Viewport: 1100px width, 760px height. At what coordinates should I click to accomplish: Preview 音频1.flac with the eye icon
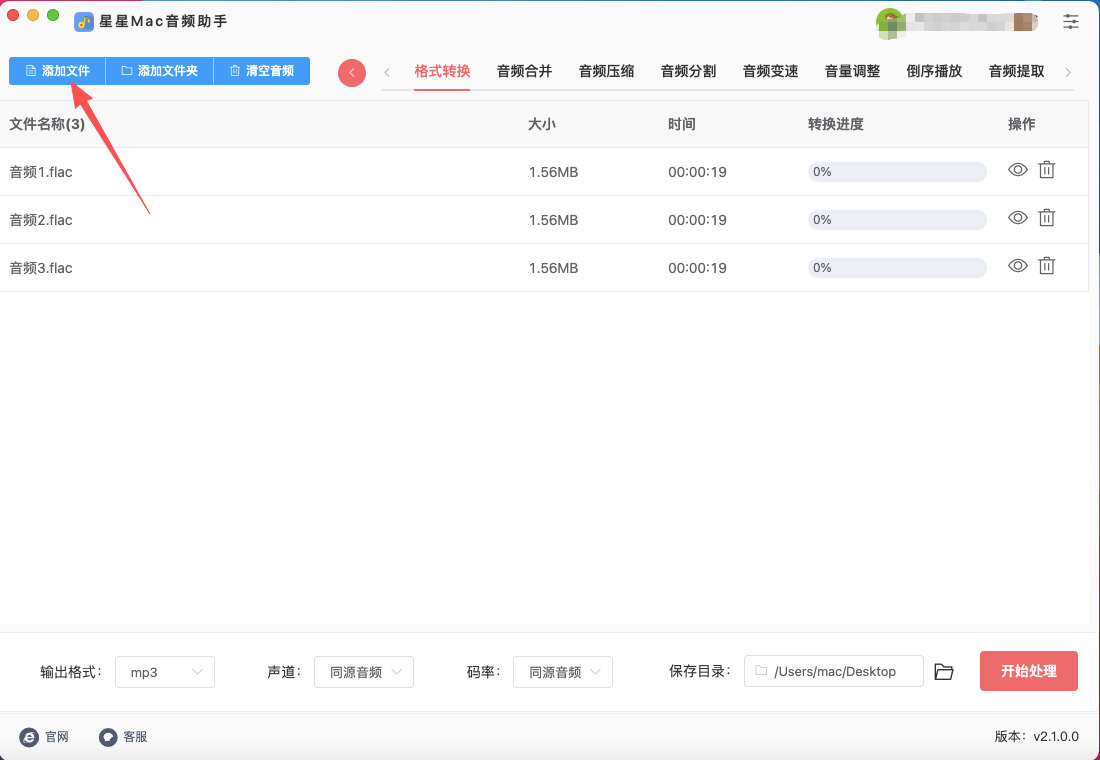1018,170
